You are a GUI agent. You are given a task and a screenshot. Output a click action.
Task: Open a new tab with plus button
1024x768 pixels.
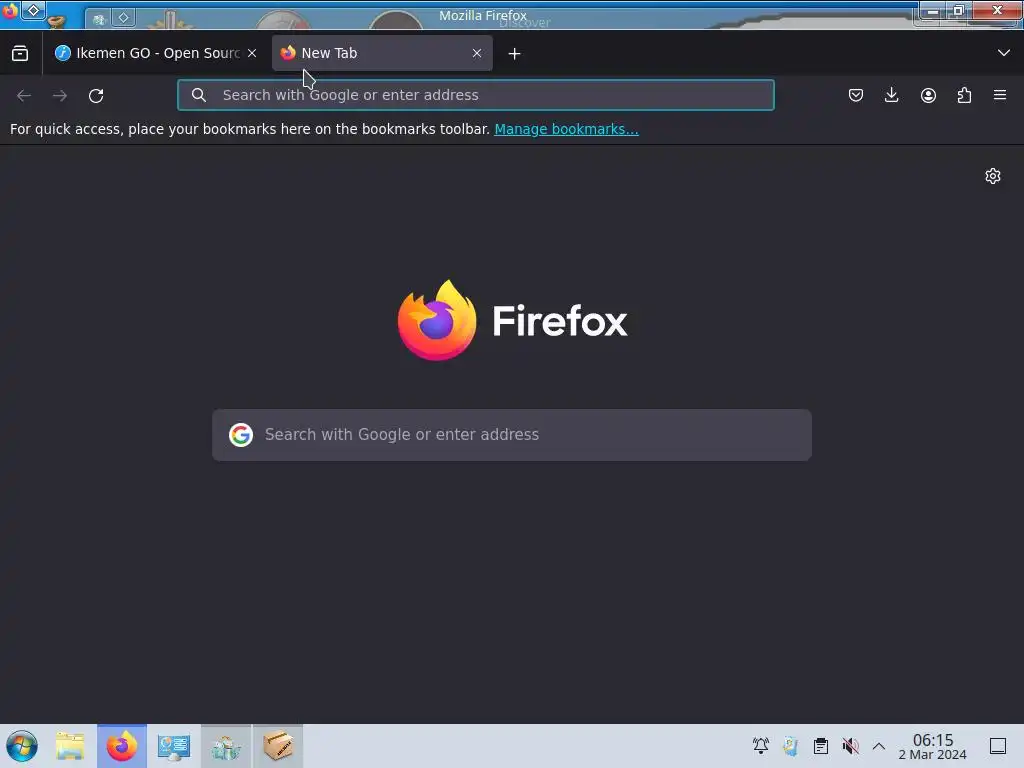[515, 54]
